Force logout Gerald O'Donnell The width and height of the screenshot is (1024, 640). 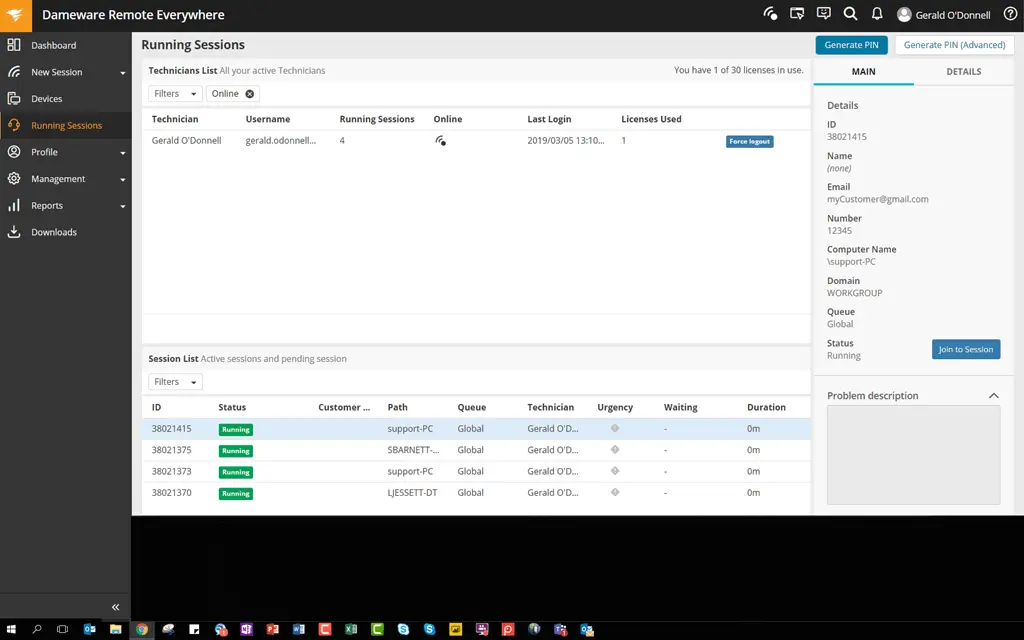749,142
